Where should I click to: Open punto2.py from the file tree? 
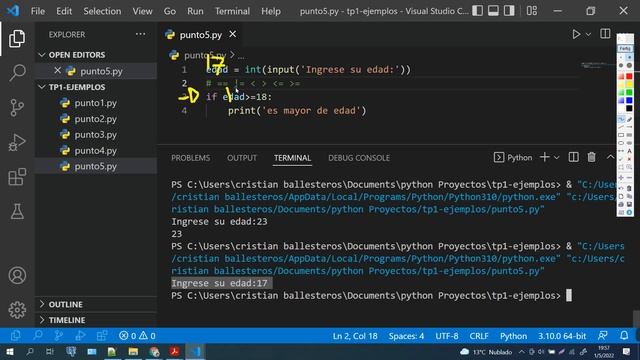coord(96,119)
